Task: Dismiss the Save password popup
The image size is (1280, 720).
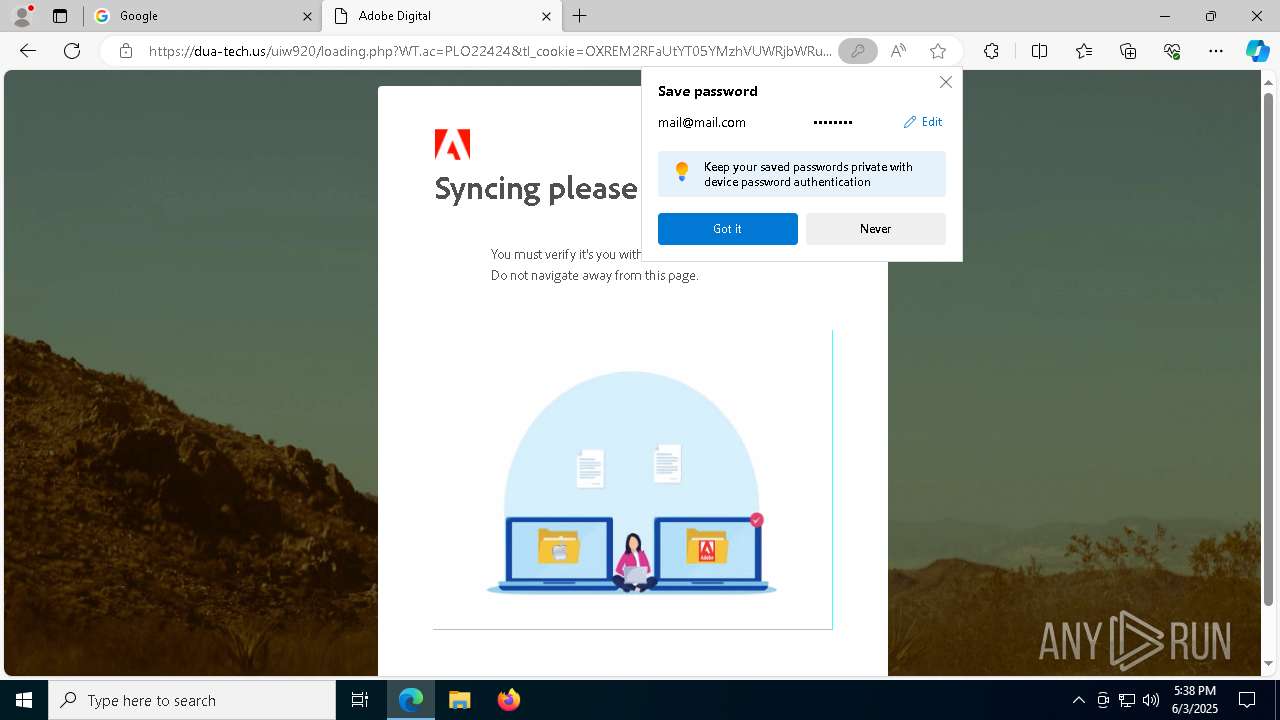Action: tap(946, 82)
